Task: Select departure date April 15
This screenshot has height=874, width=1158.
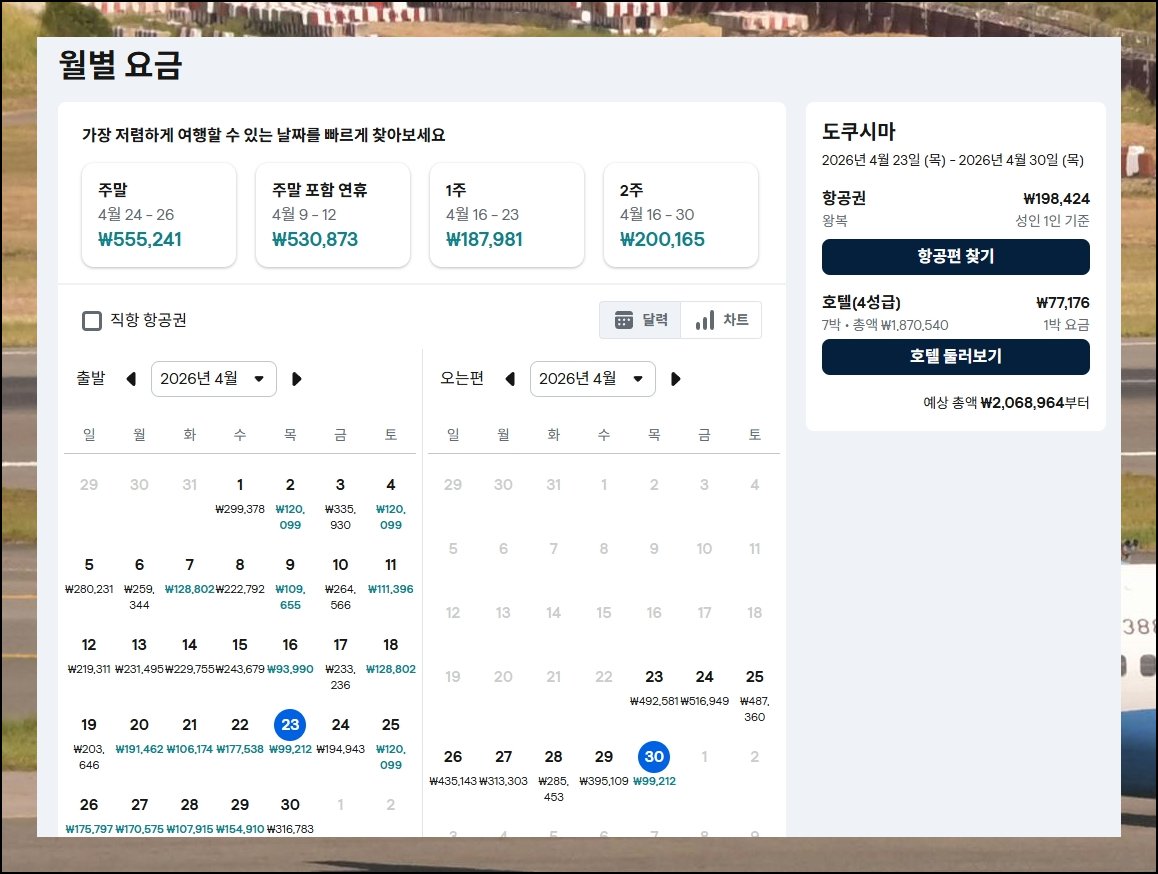Action: click(240, 656)
